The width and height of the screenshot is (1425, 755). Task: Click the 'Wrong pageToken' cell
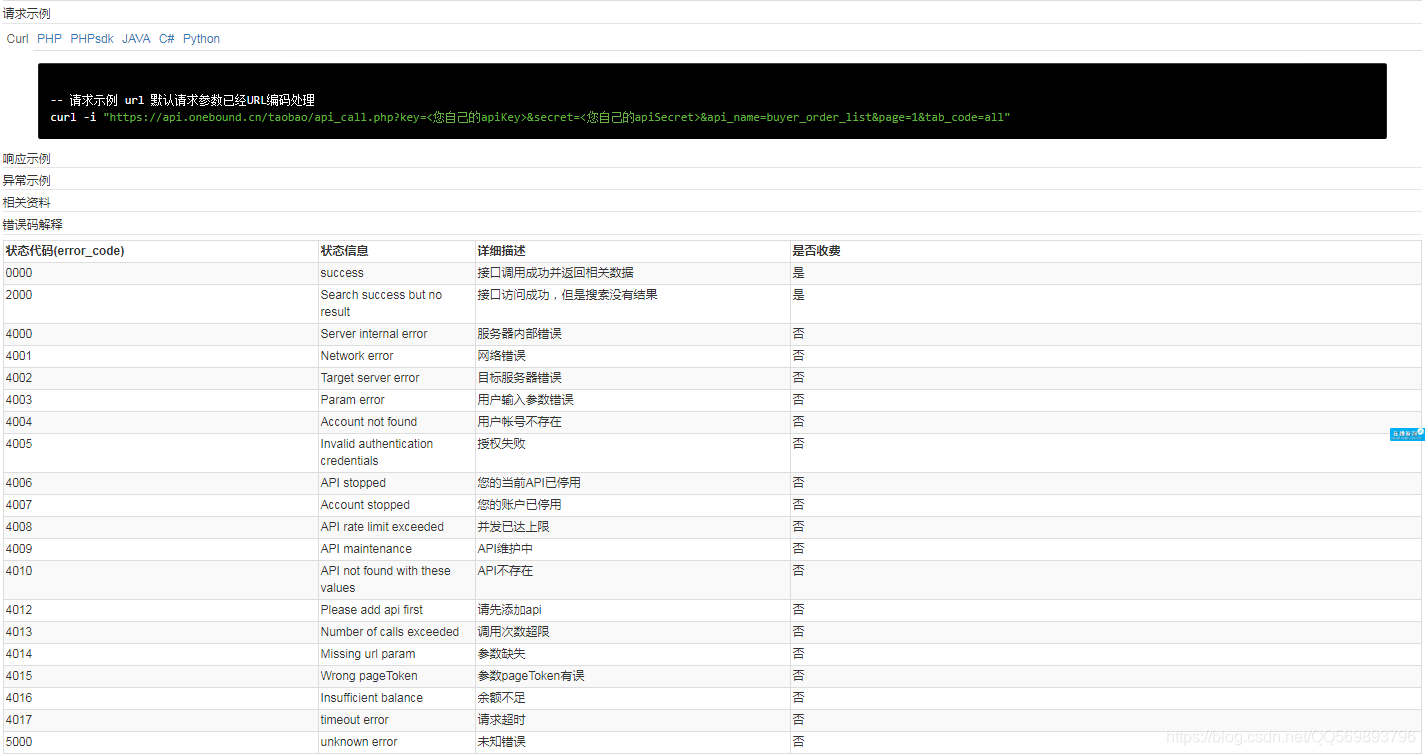(x=396, y=676)
